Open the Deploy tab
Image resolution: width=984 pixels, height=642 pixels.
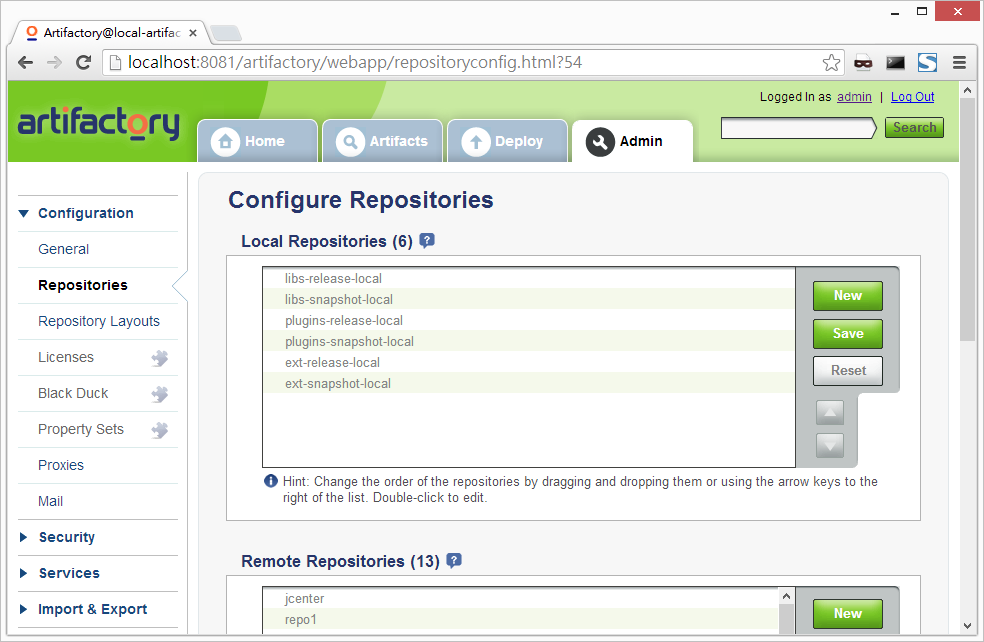coord(506,141)
